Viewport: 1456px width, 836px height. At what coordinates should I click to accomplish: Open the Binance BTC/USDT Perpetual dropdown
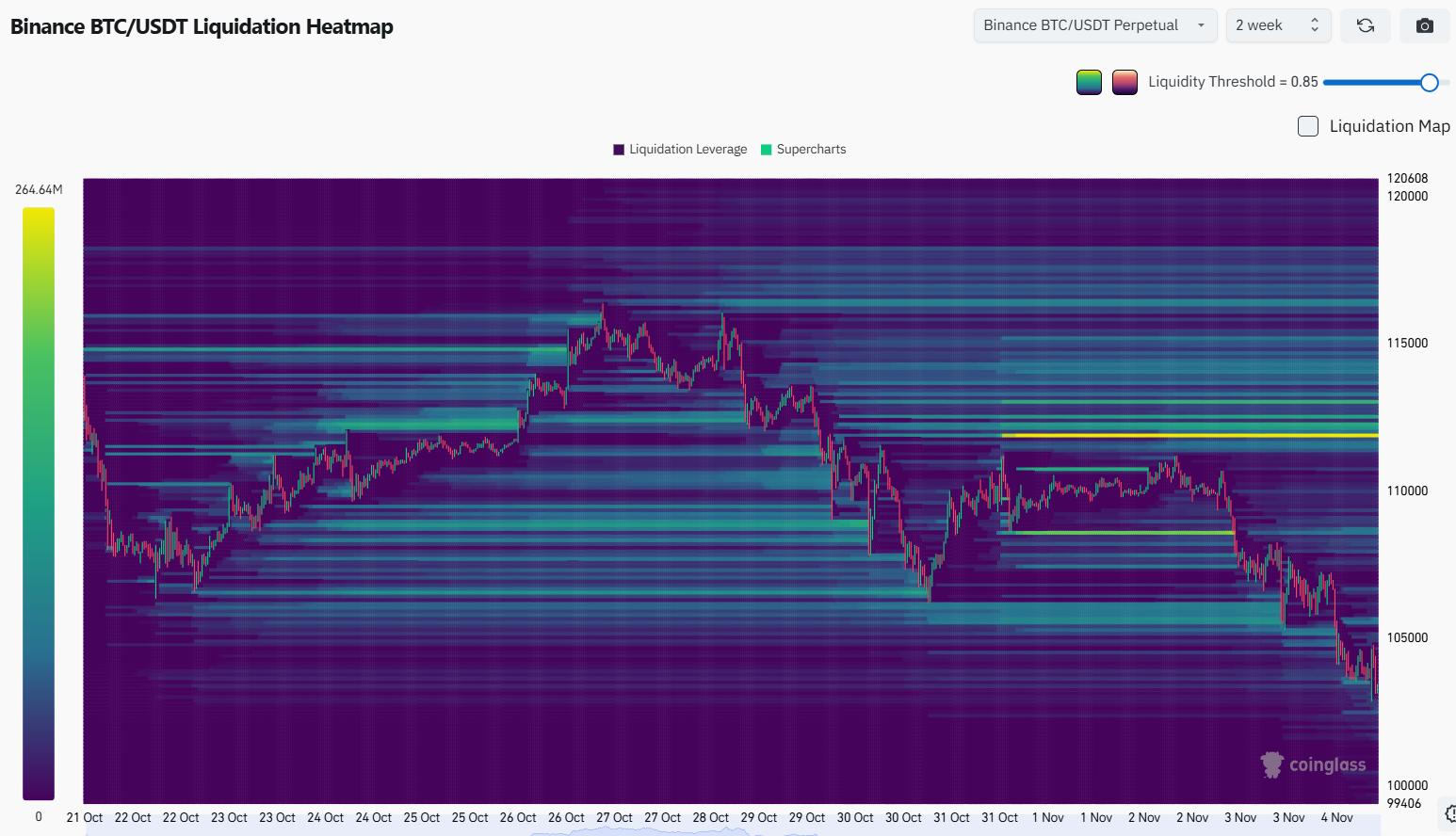coord(1094,25)
